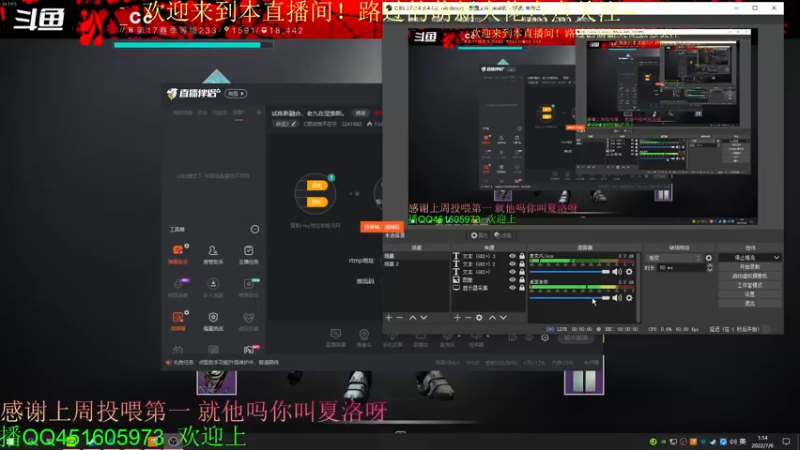The image size is (800, 450).
Task: Click the 修改 button beside room title
Action: coord(361,113)
